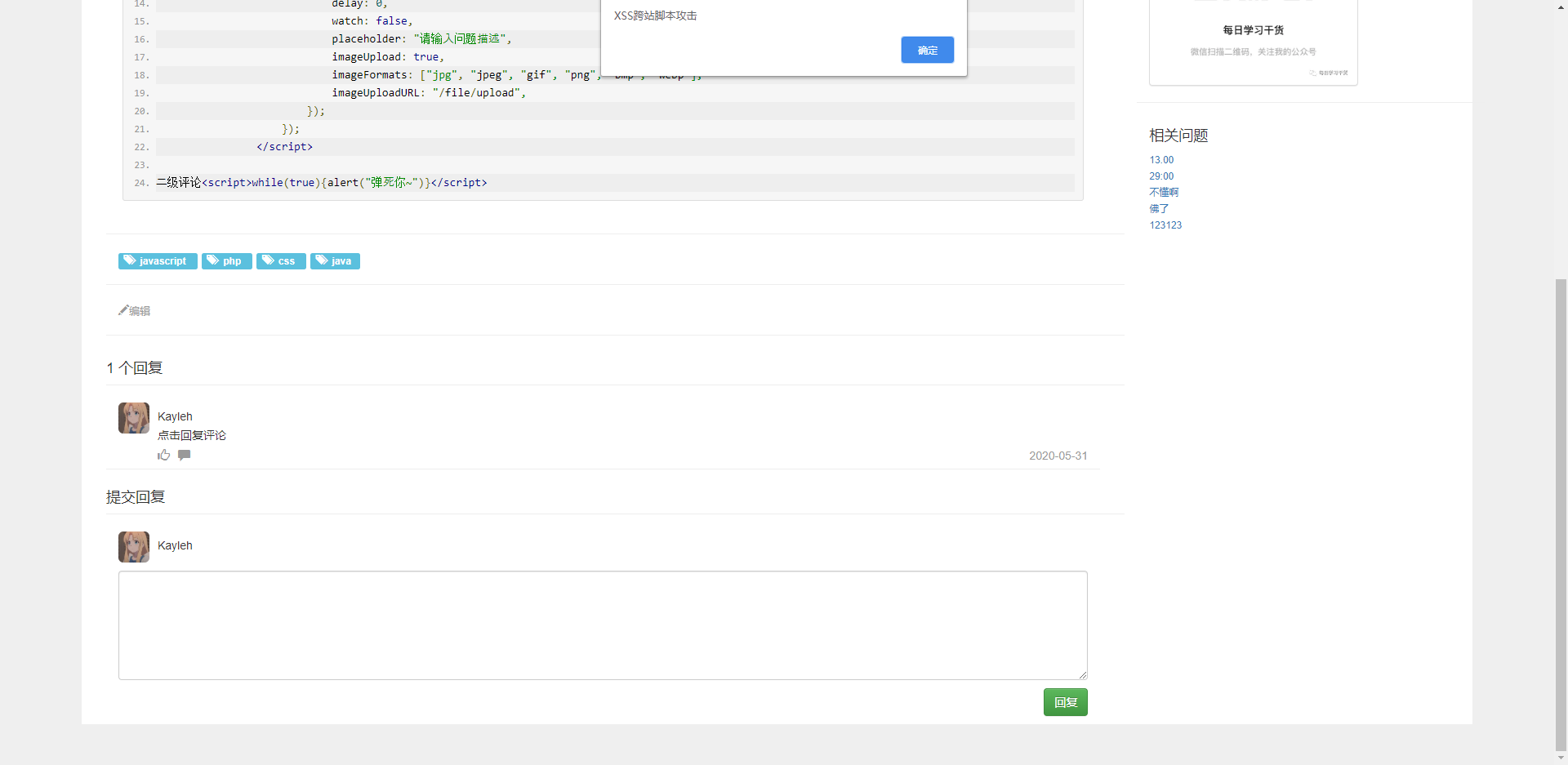This screenshot has height=765, width=1568.
Task: Open the php tag
Action: point(227,261)
